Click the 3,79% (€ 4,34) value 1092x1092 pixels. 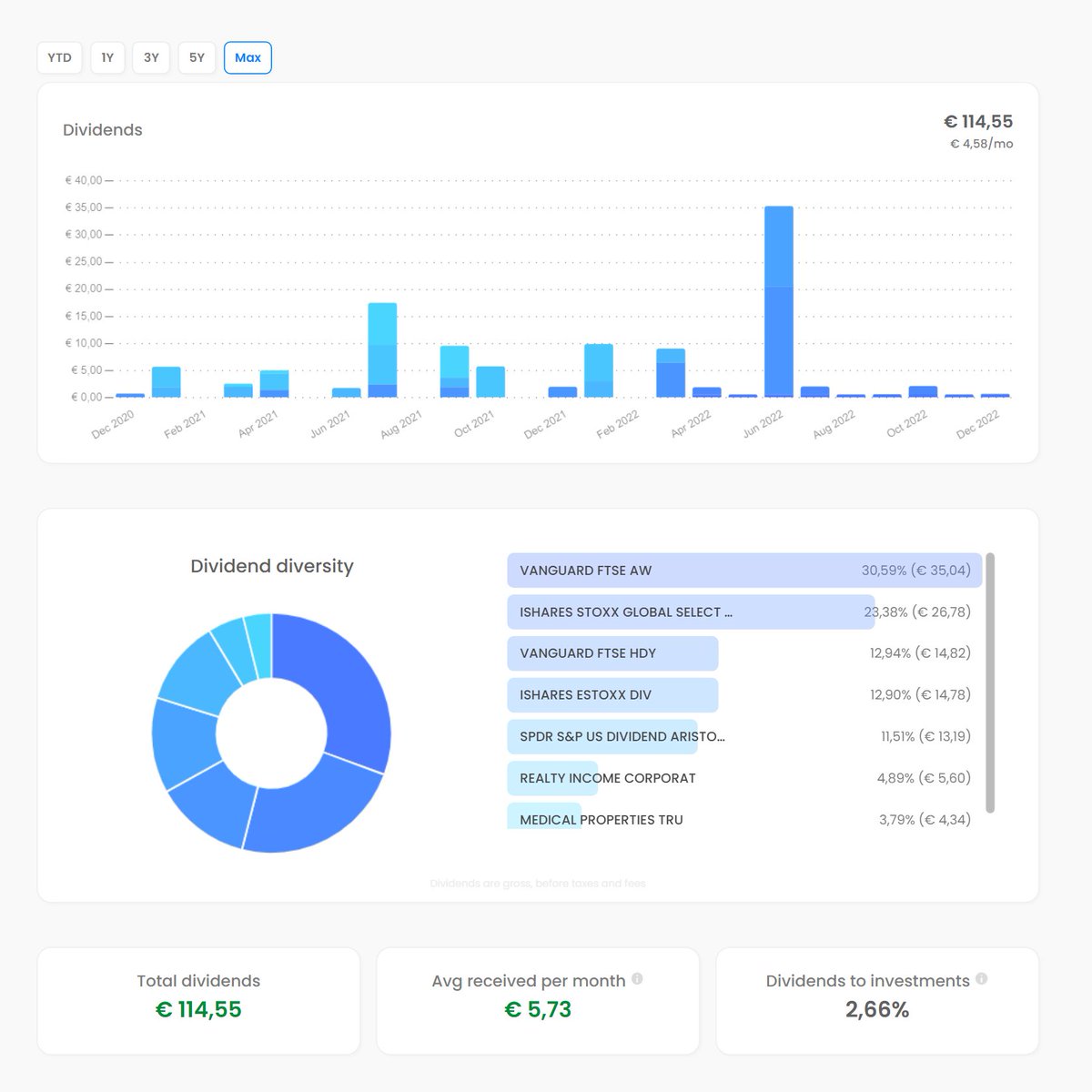point(925,820)
